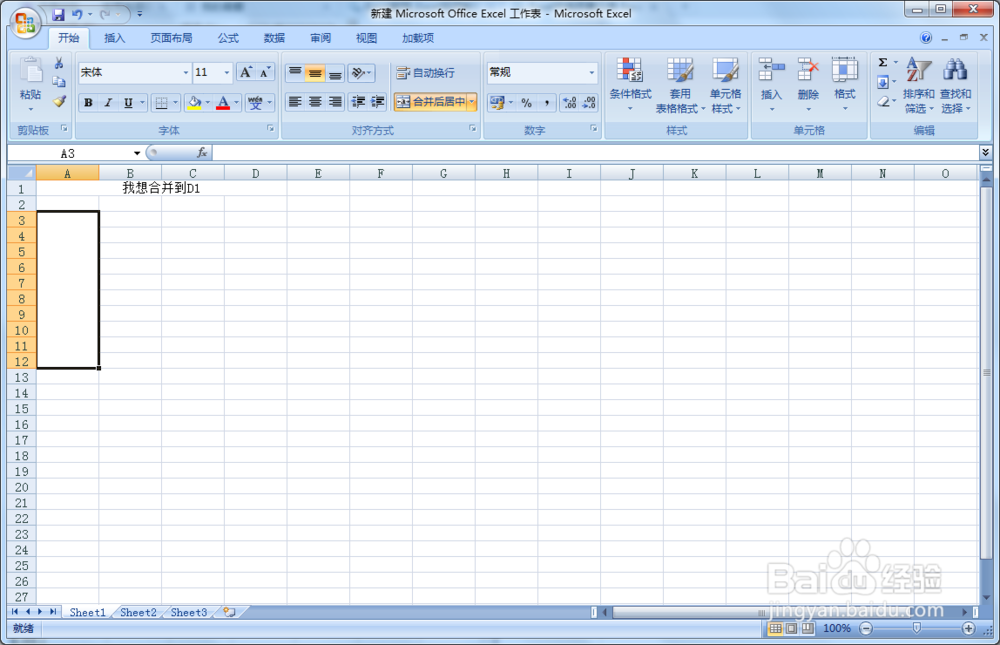Viewport: 1000px width, 645px height.
Task: Open Sort and Filter (排序和筛选)
Action: 918,85
